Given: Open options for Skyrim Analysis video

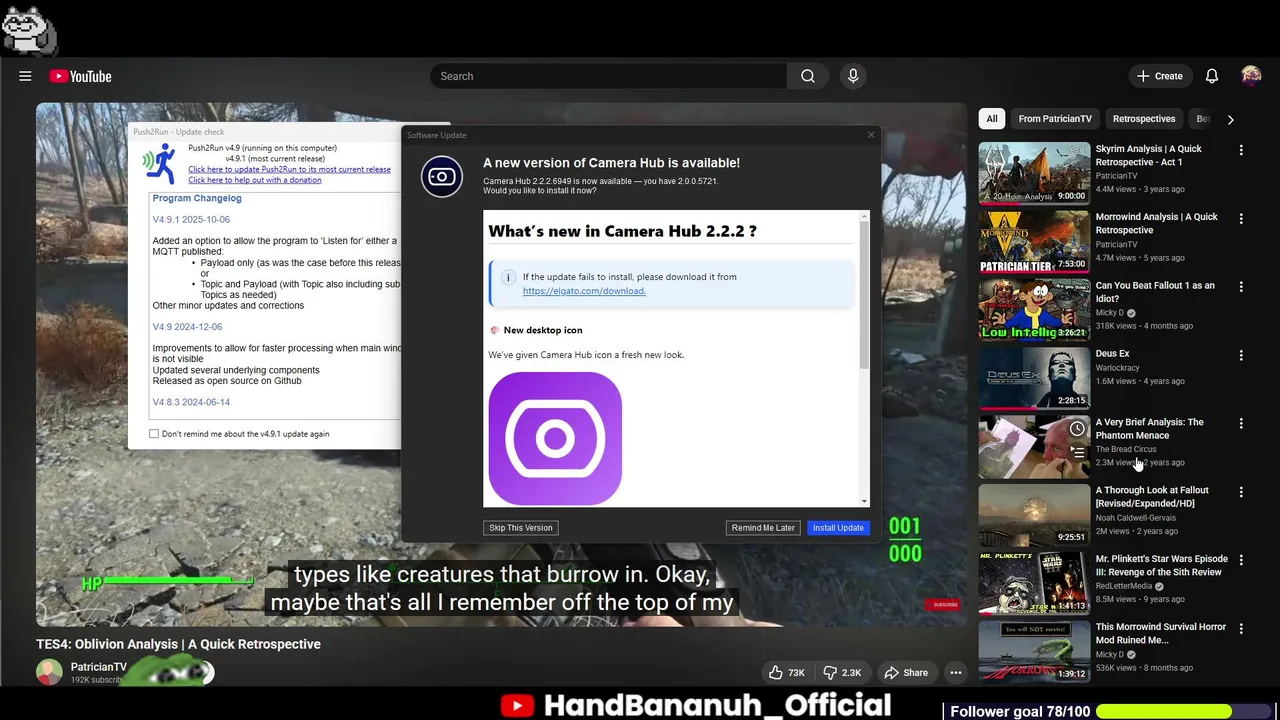Looking at the screenshot, I should [1241, 150].
